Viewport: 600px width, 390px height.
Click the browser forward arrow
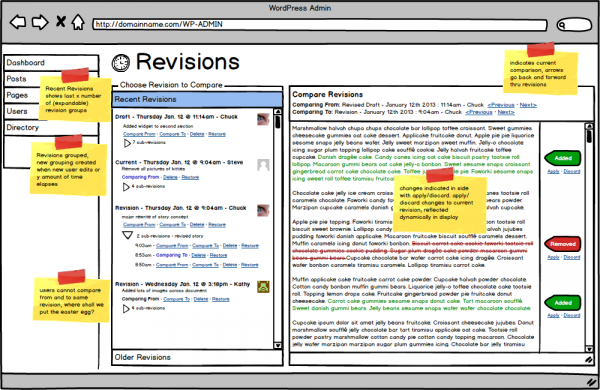pyautogui.click(x=40, y=22)
